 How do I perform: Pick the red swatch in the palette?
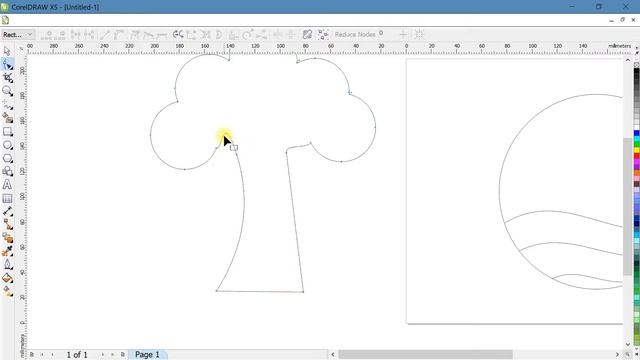tap(636, 156)
